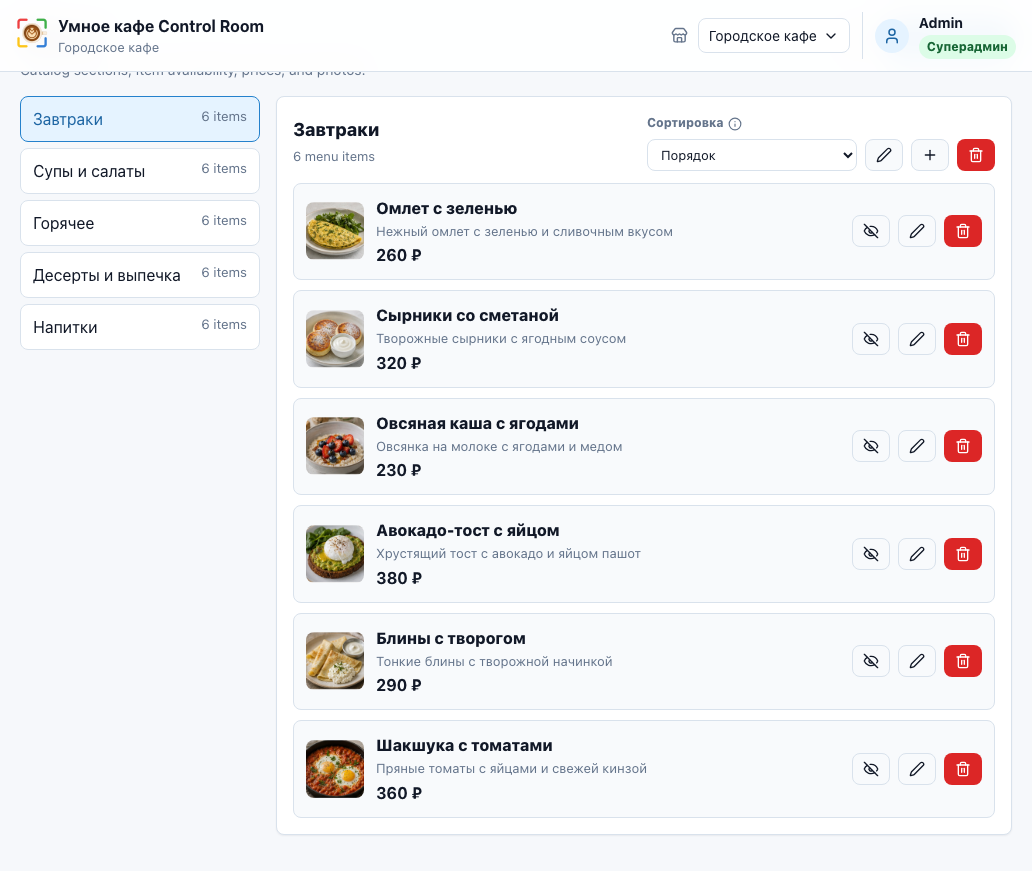This screenshot has width=1032, height=871.
Task: Click the info icon next to Сортировка
Action: point(735,124)
